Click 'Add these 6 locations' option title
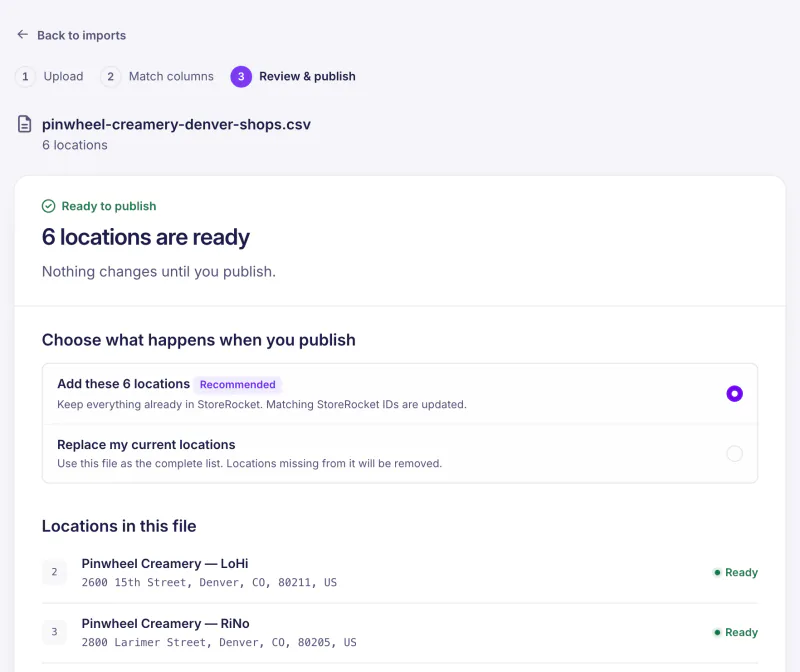 pyautogui.click(x=123, y=384)
